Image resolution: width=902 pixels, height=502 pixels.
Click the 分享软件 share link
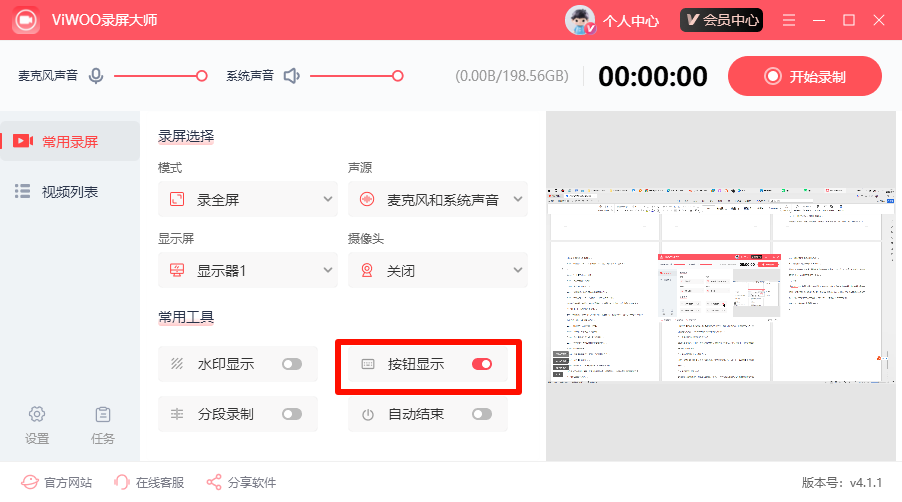click(x=241, y=482)
